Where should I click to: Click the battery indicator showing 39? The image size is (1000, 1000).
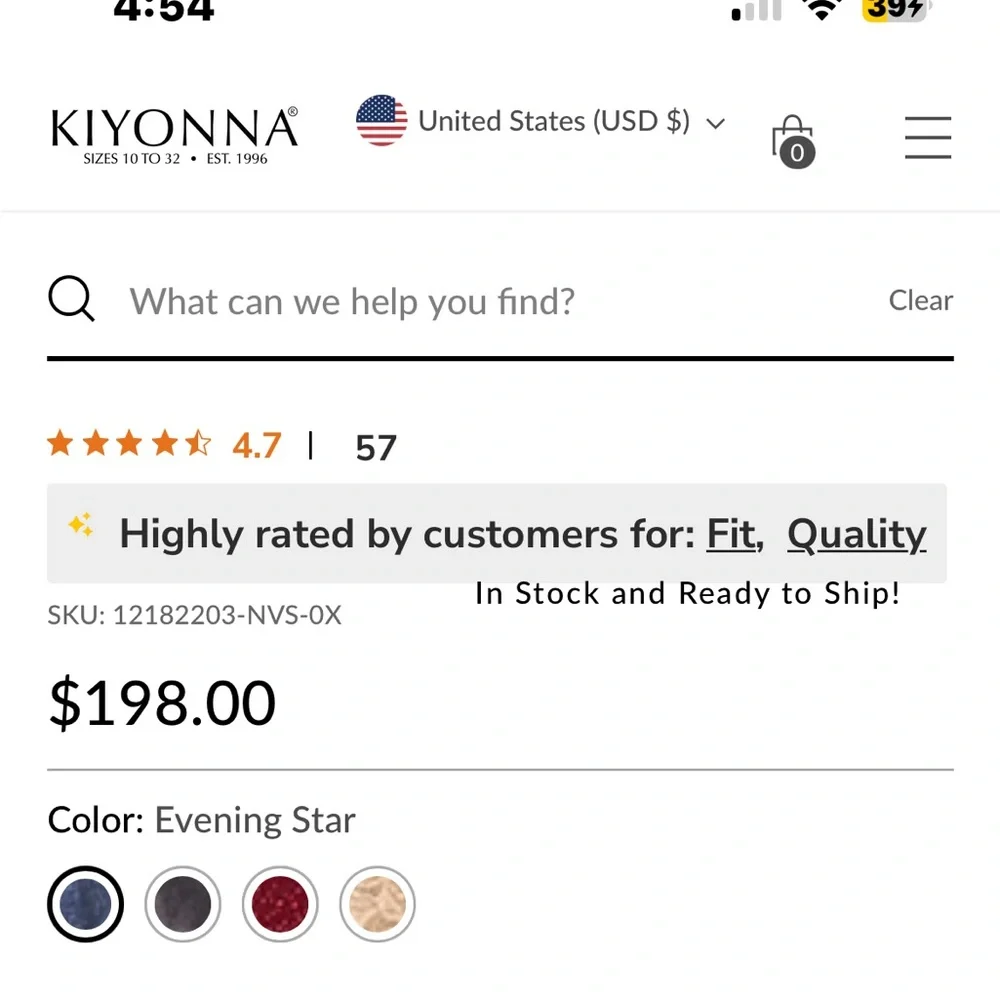coord(893,11)
